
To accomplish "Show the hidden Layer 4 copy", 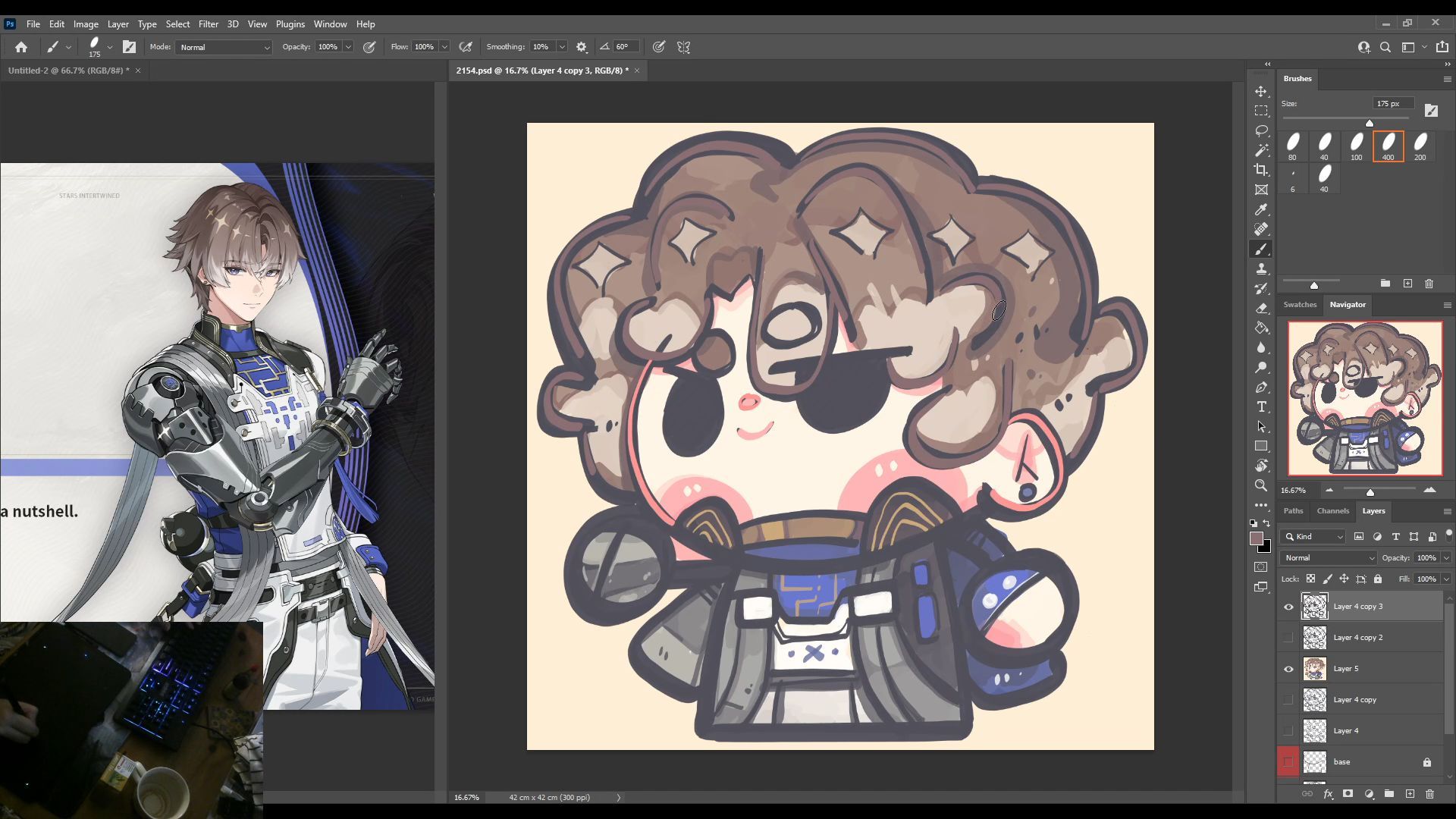I will (x=1288, y=700).
